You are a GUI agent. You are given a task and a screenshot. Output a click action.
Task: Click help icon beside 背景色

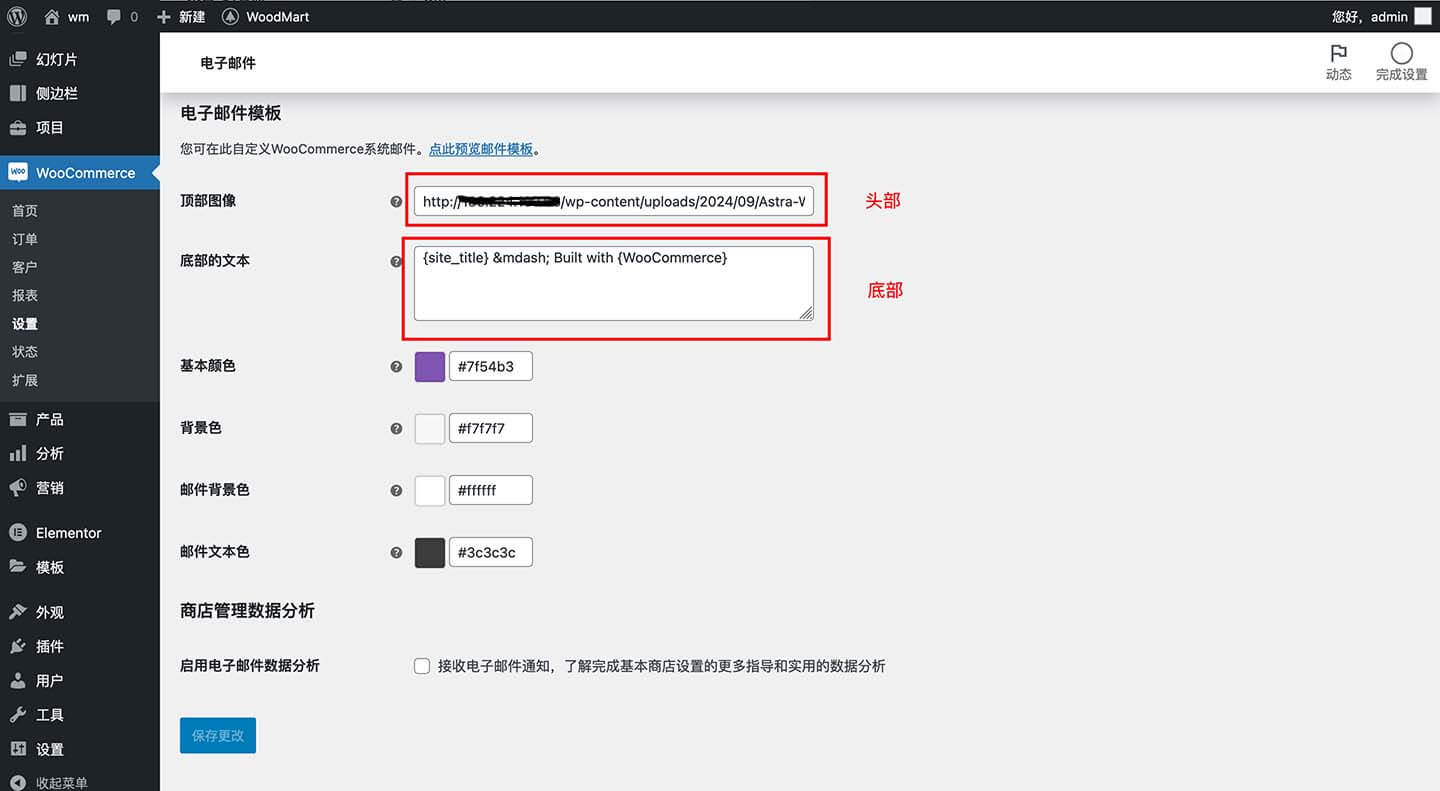click(396, 429)
